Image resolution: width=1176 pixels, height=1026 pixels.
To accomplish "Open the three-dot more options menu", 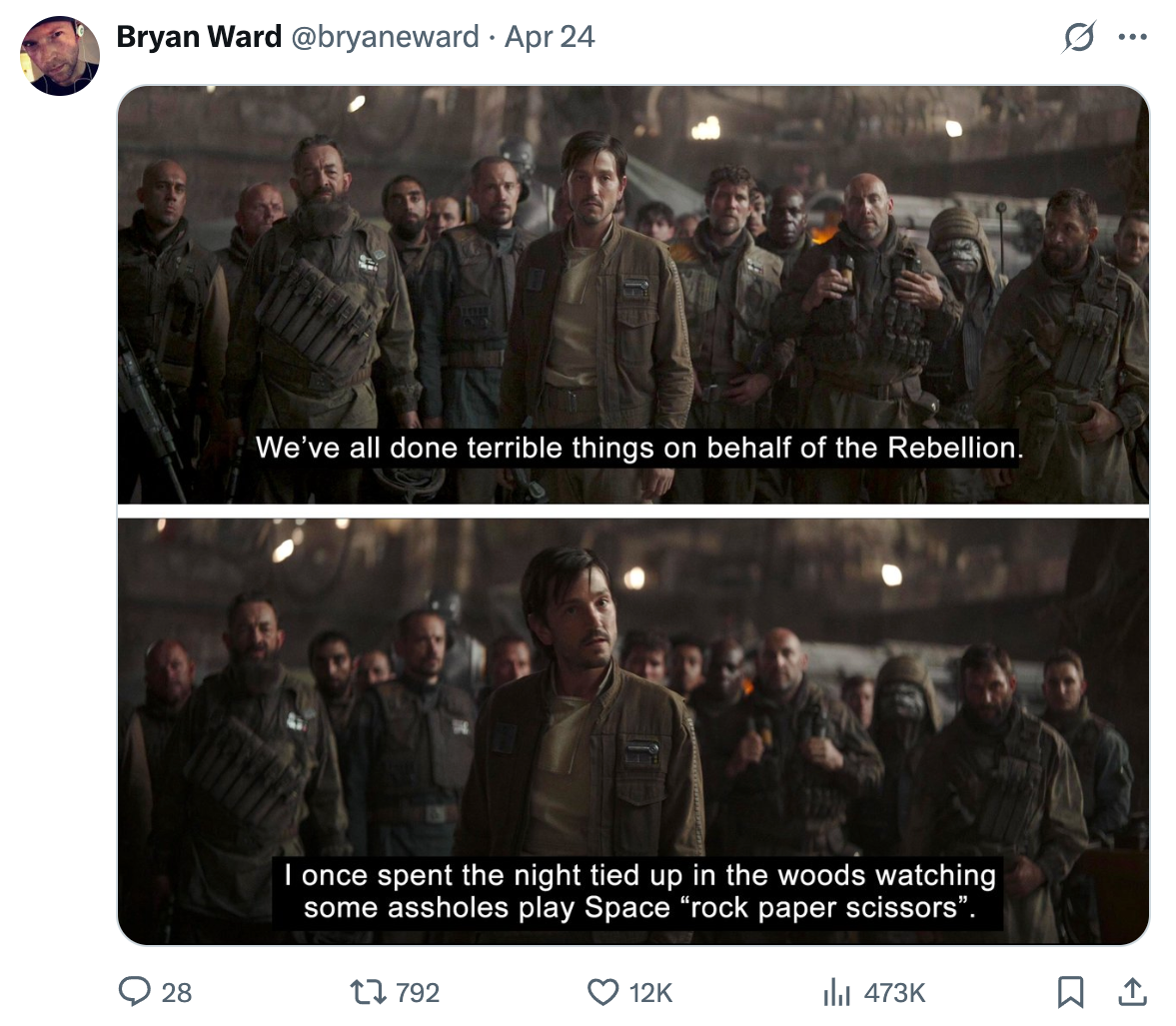I will 1132,37.
